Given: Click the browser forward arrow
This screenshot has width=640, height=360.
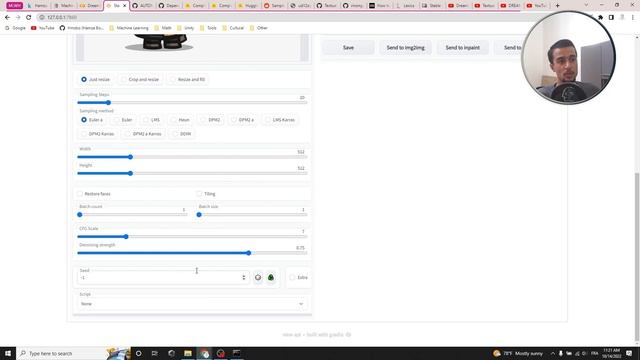Looking at the screenshot, I should click(18, 17).
